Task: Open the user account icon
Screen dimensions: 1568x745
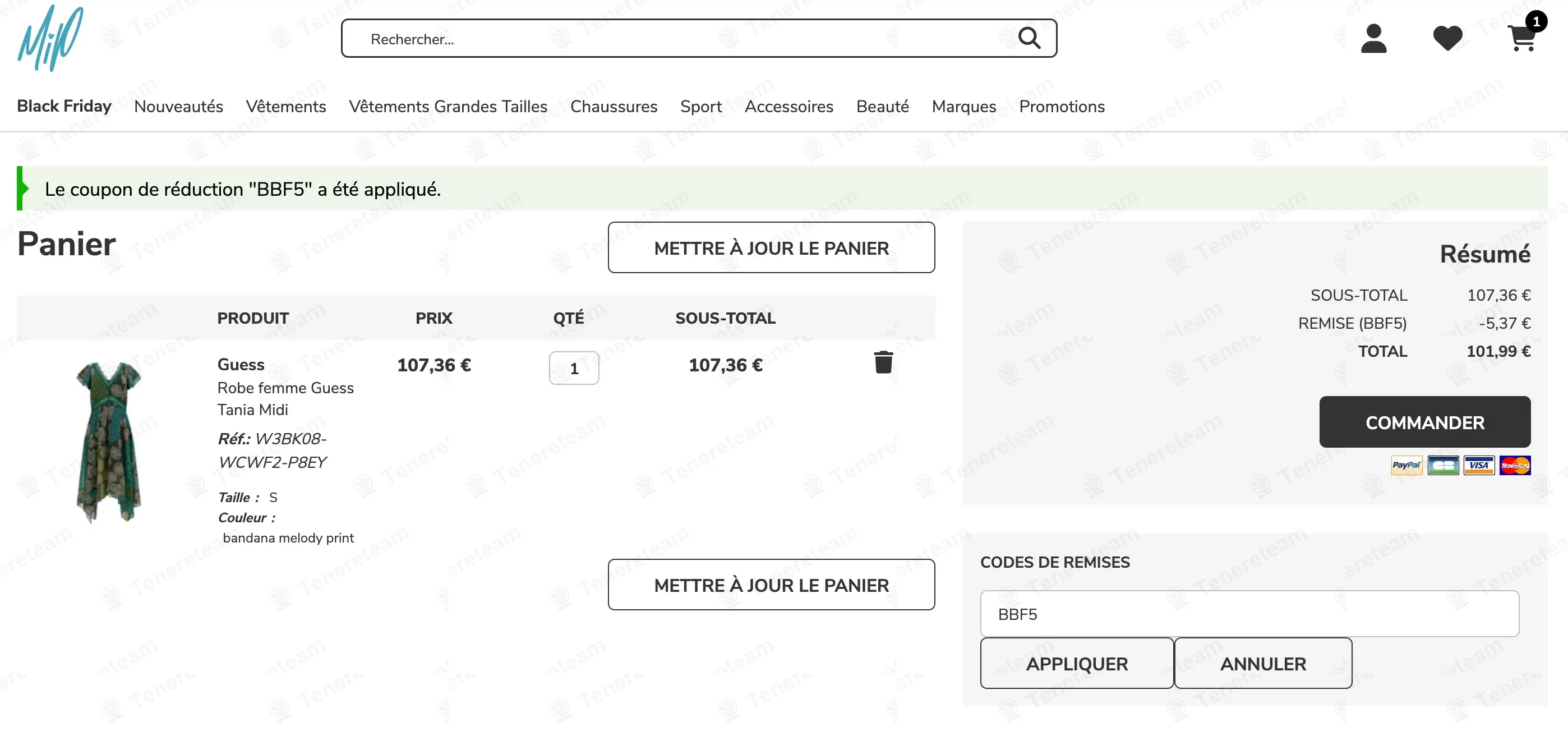Action: pos(1373,38)
